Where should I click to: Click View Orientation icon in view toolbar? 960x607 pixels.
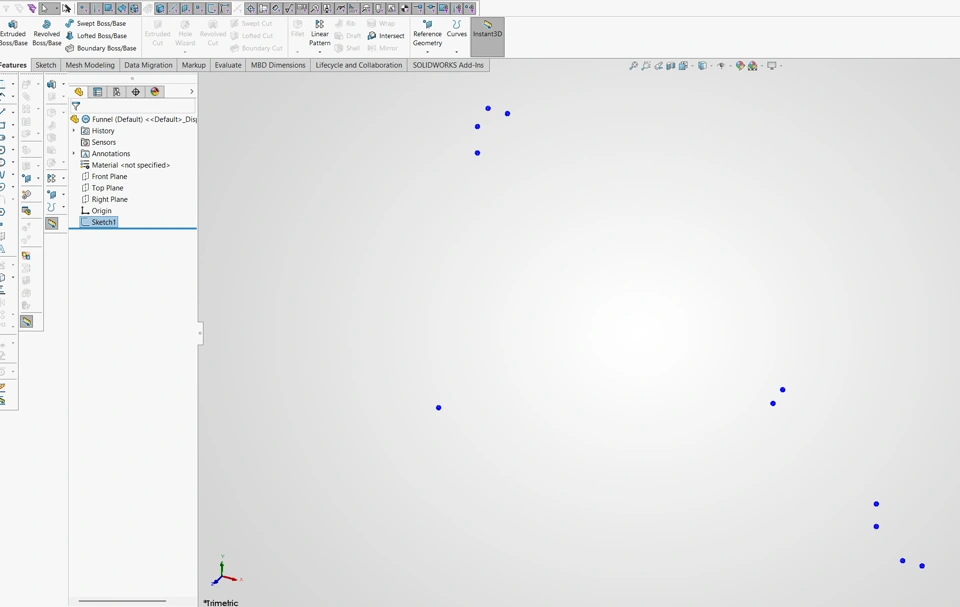click(x=683, y=66)
